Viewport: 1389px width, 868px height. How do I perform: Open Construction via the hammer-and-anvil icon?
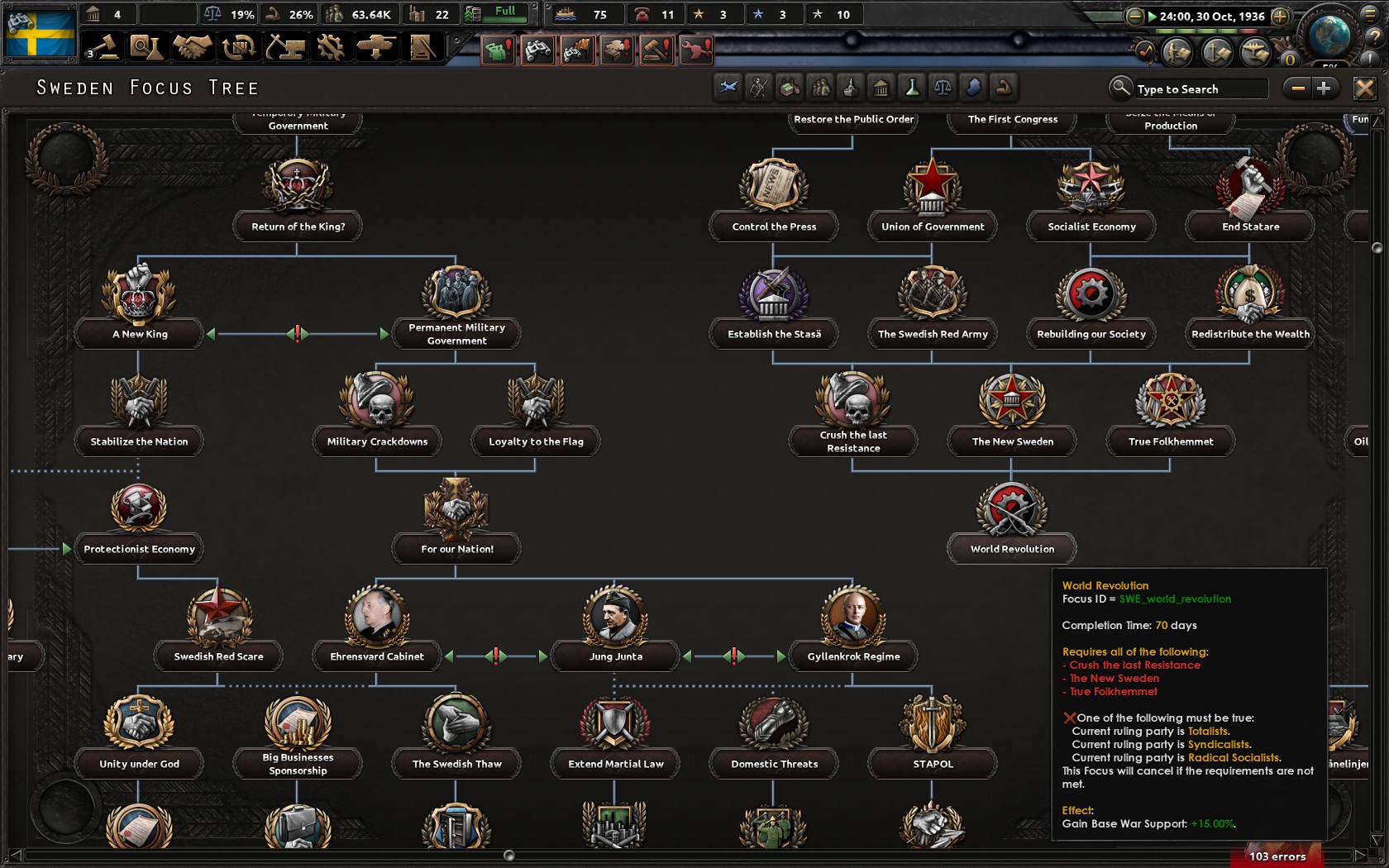[284, 47]
